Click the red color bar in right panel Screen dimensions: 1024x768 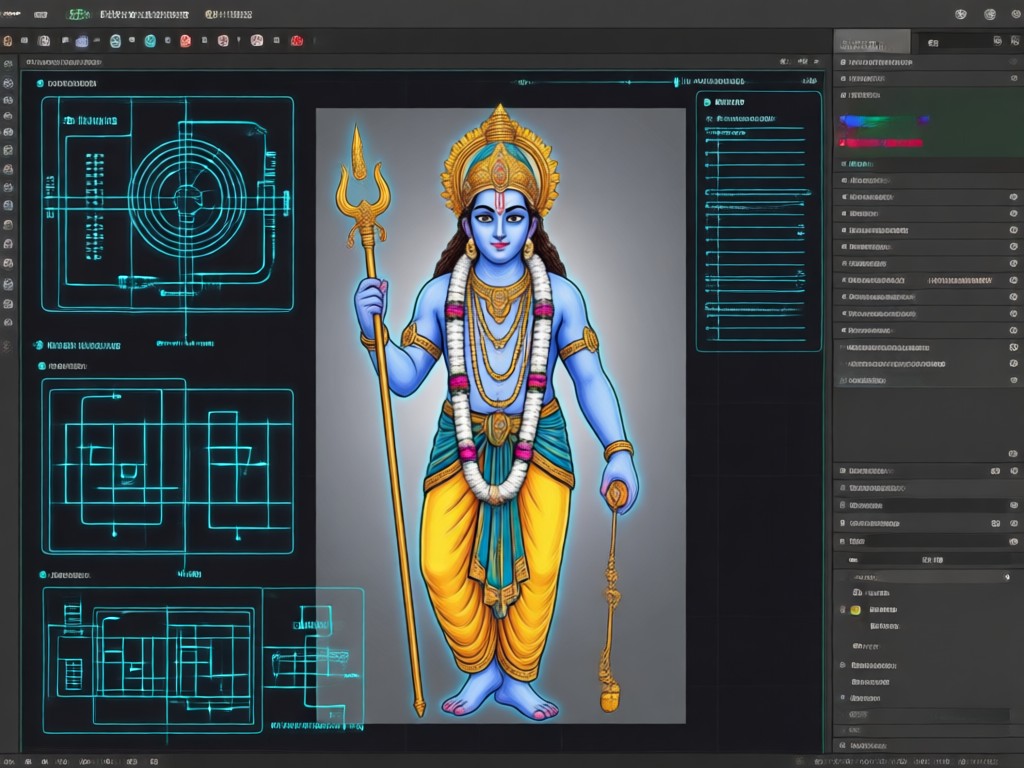click(881, 142)
